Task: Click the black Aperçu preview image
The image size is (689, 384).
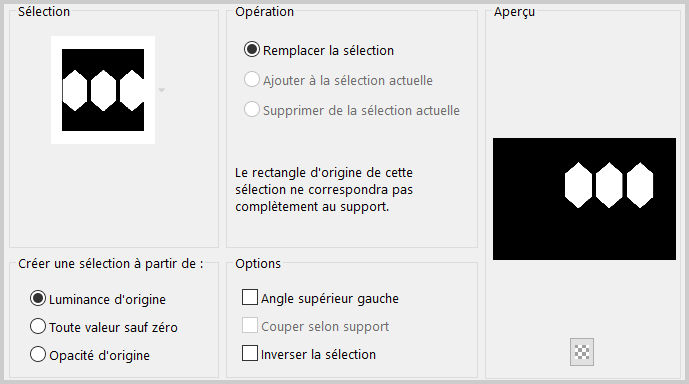Action: coord(584,199)
